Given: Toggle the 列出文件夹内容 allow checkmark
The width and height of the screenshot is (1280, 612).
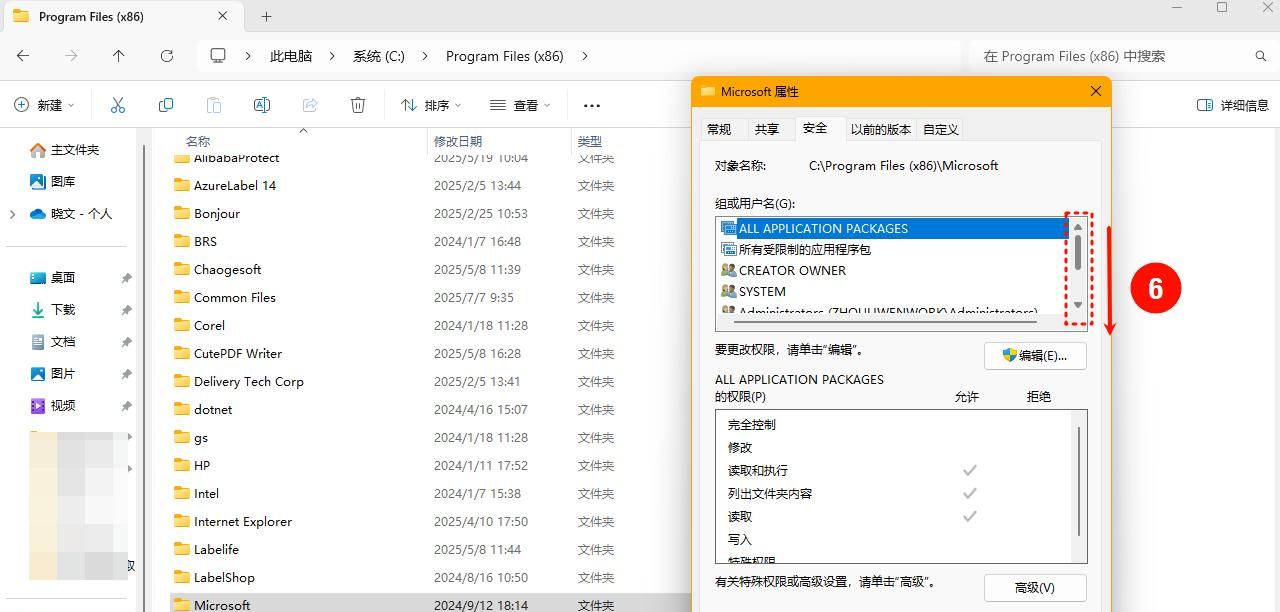Looking at the screenshot, I should [968, 493].
